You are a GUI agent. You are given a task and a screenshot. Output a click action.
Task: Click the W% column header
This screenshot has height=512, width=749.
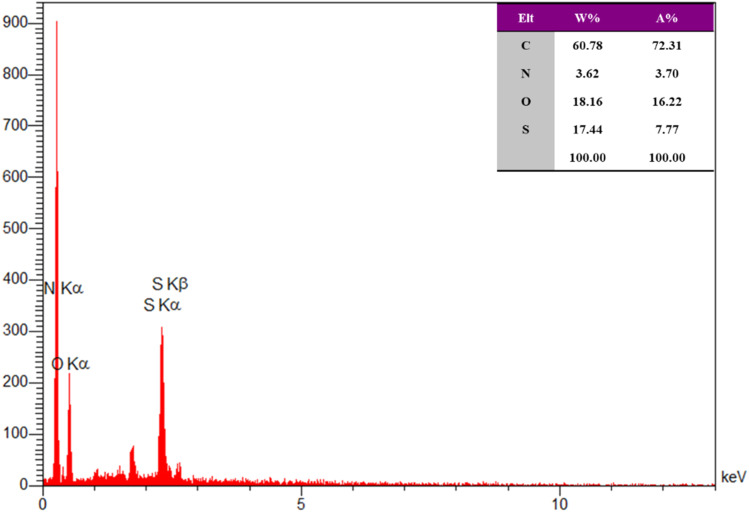coord(587,18)
